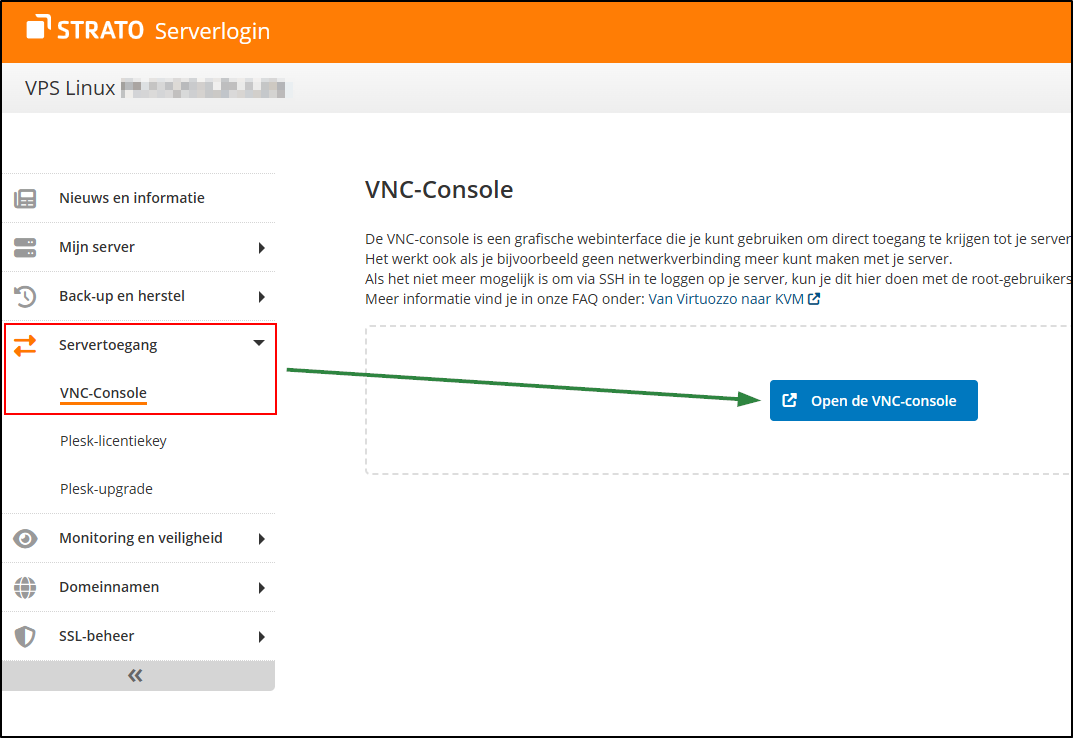Open the VNC-Console sidebar entry

coord(103,393)
